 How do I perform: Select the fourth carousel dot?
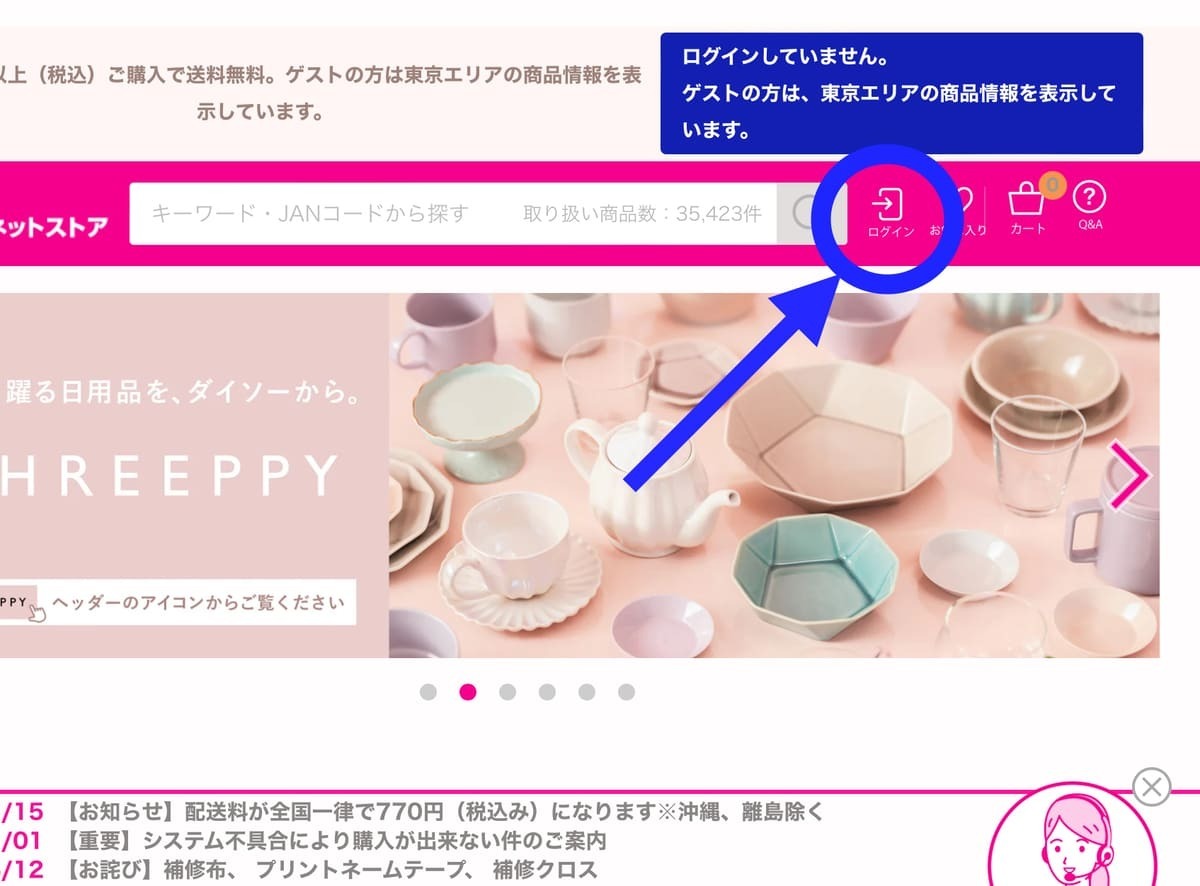tap(547, 692)
